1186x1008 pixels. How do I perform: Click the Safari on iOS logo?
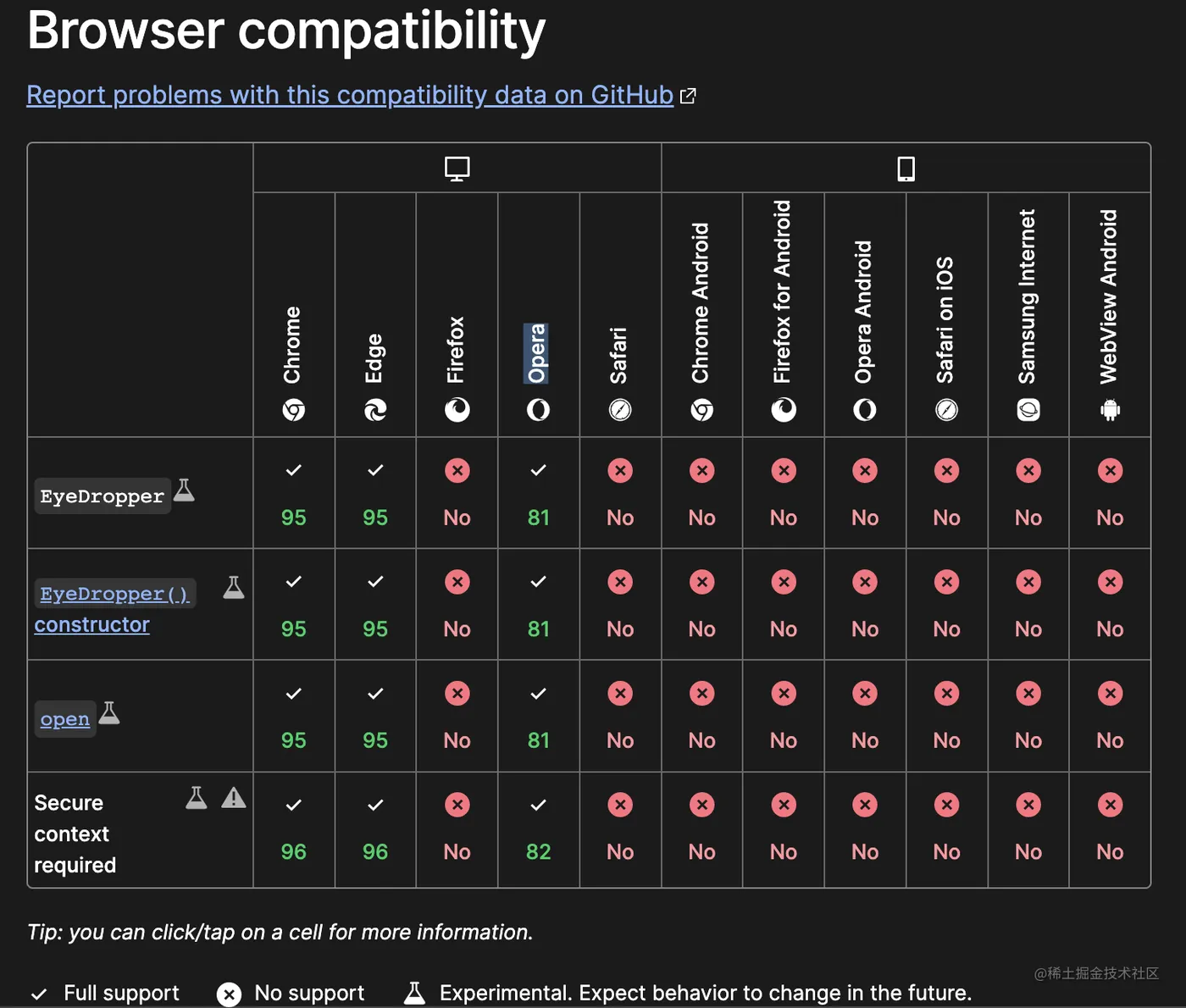click(x=946, y=410)
